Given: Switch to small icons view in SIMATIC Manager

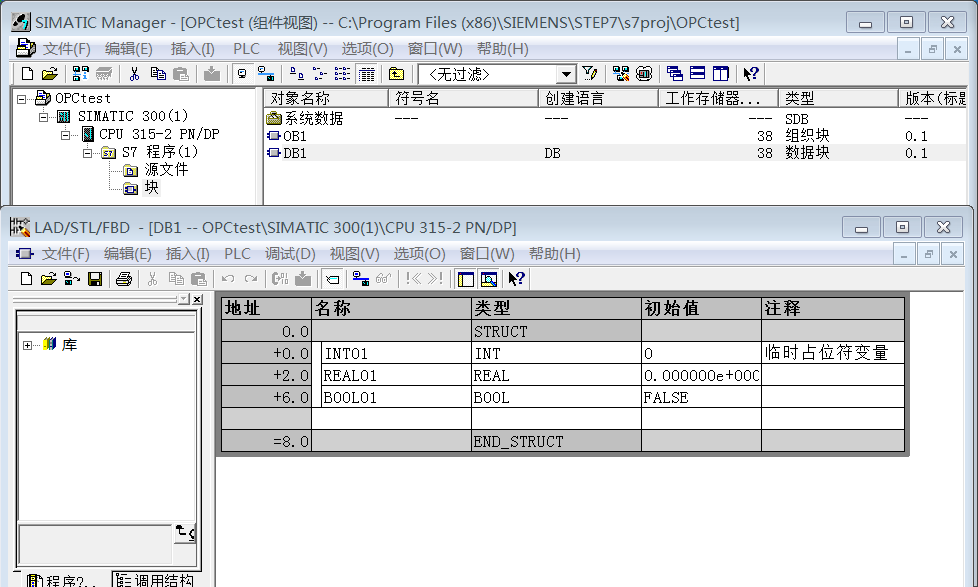Looking at the screenshot, I should pyautogui.click(x=319, y=74).
